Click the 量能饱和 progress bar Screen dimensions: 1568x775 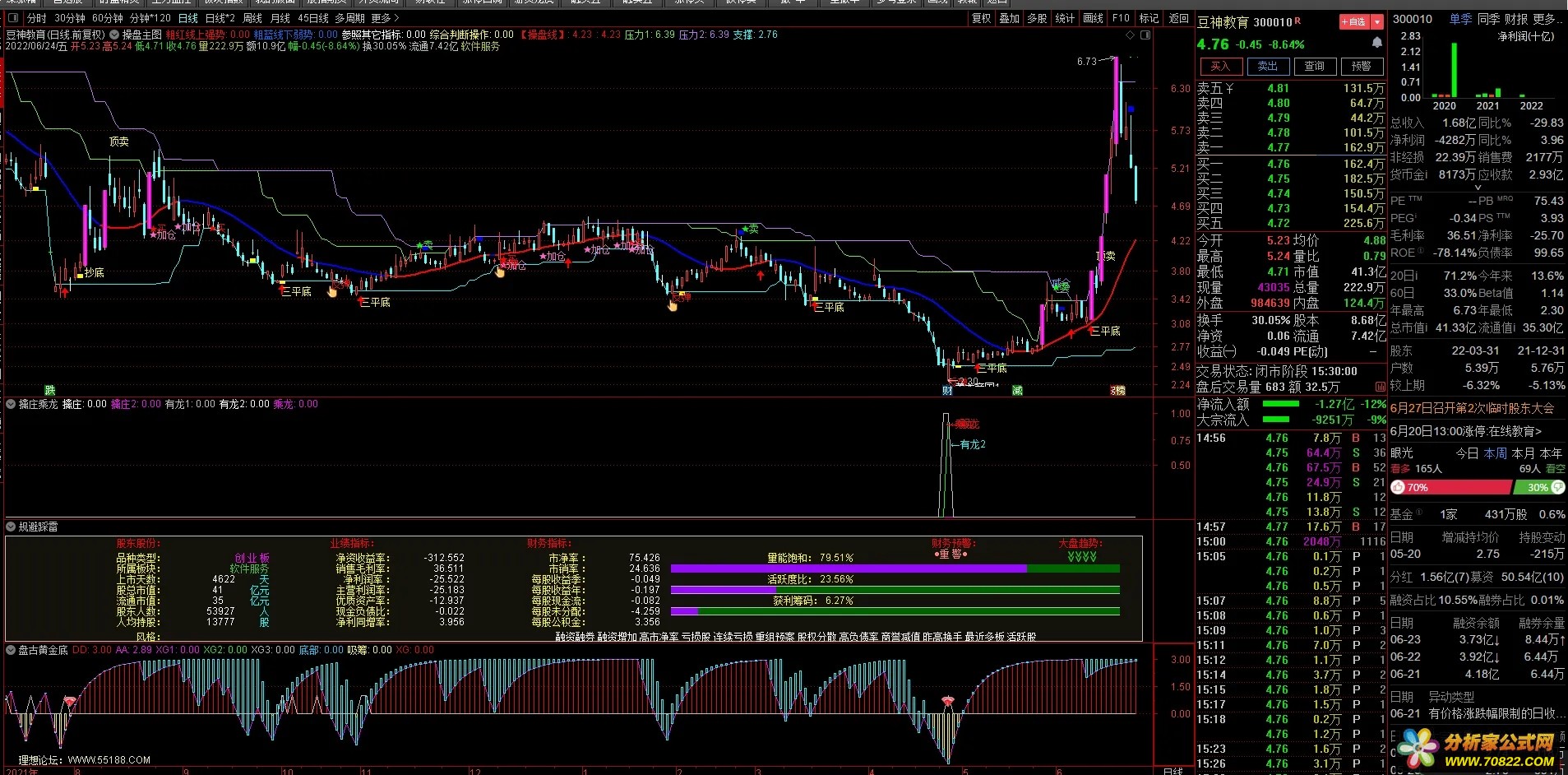click(x=895, y=568)
